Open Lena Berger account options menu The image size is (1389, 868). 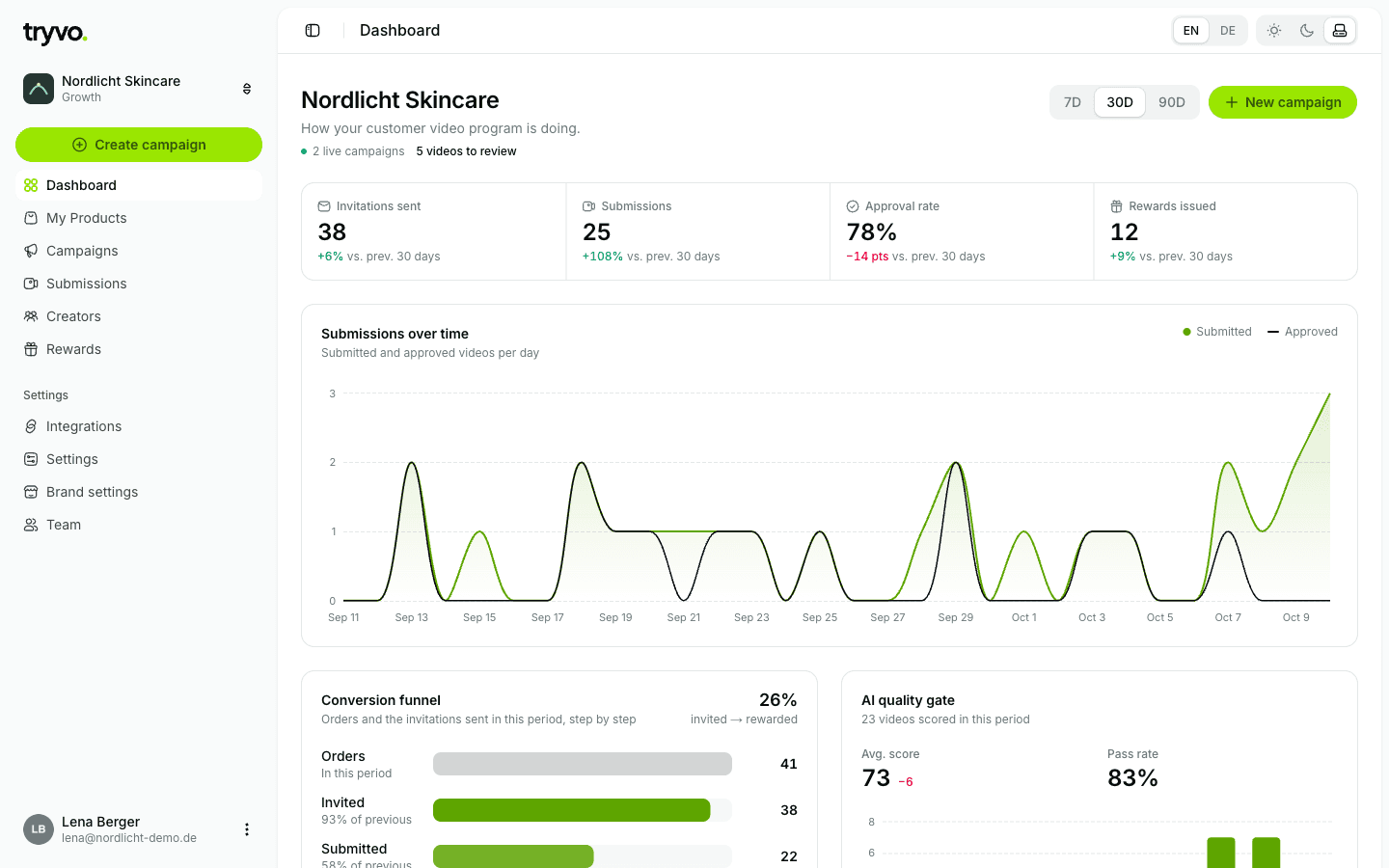247,829
